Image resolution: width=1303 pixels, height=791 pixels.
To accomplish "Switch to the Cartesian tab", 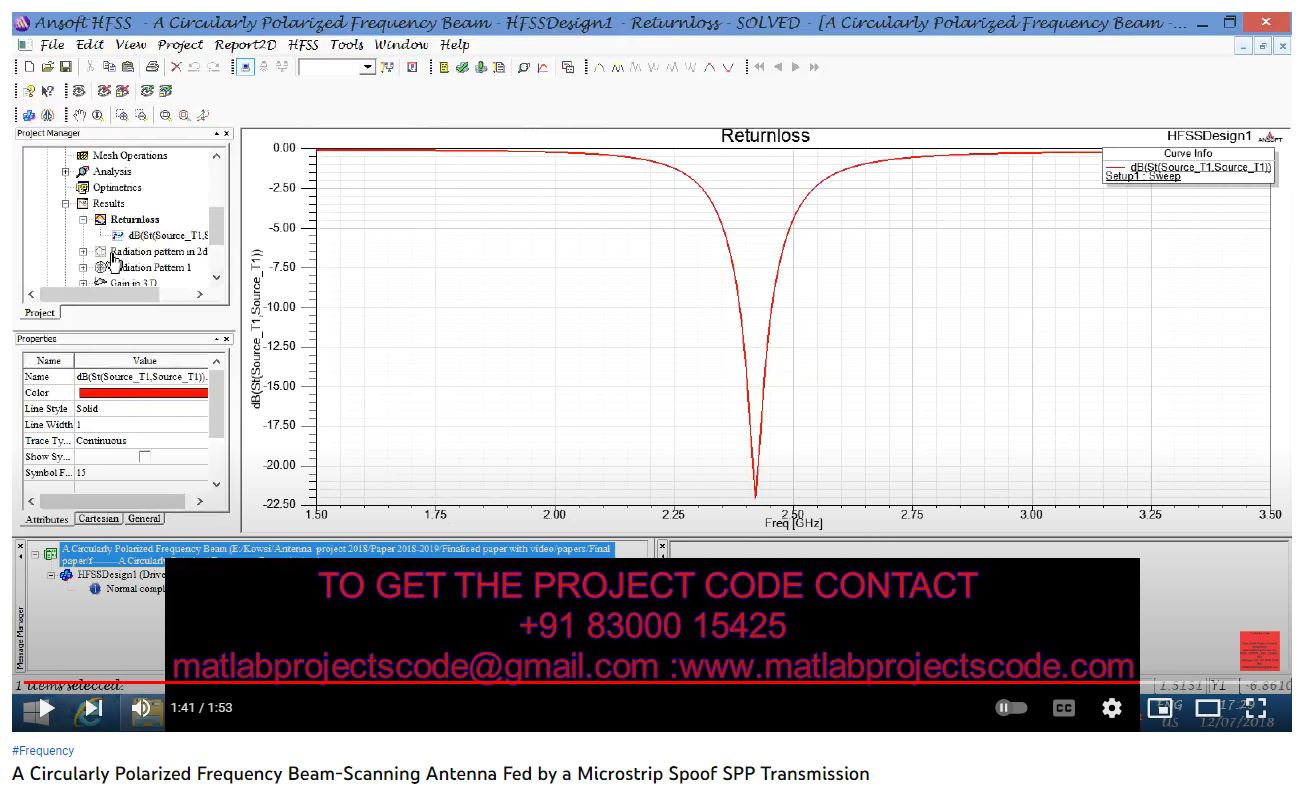I will [x=98, y=519].
